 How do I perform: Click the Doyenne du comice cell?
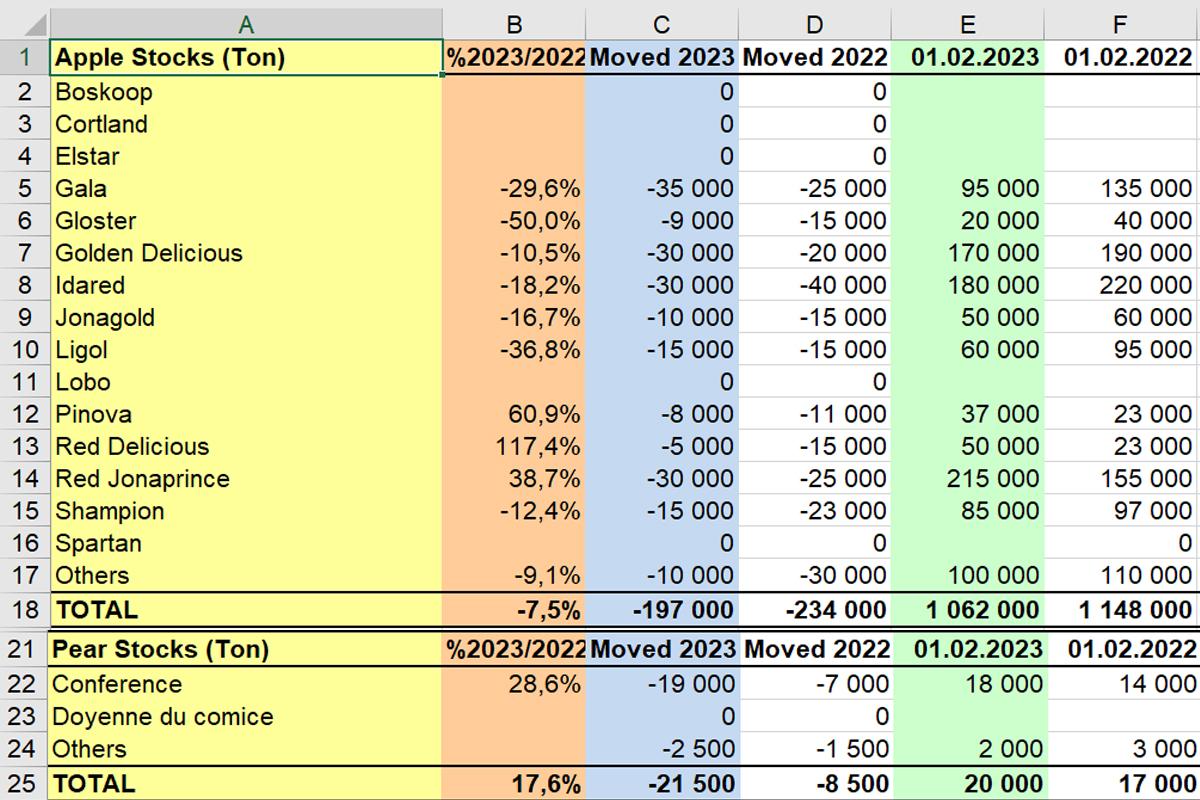(x=246, y=717)
